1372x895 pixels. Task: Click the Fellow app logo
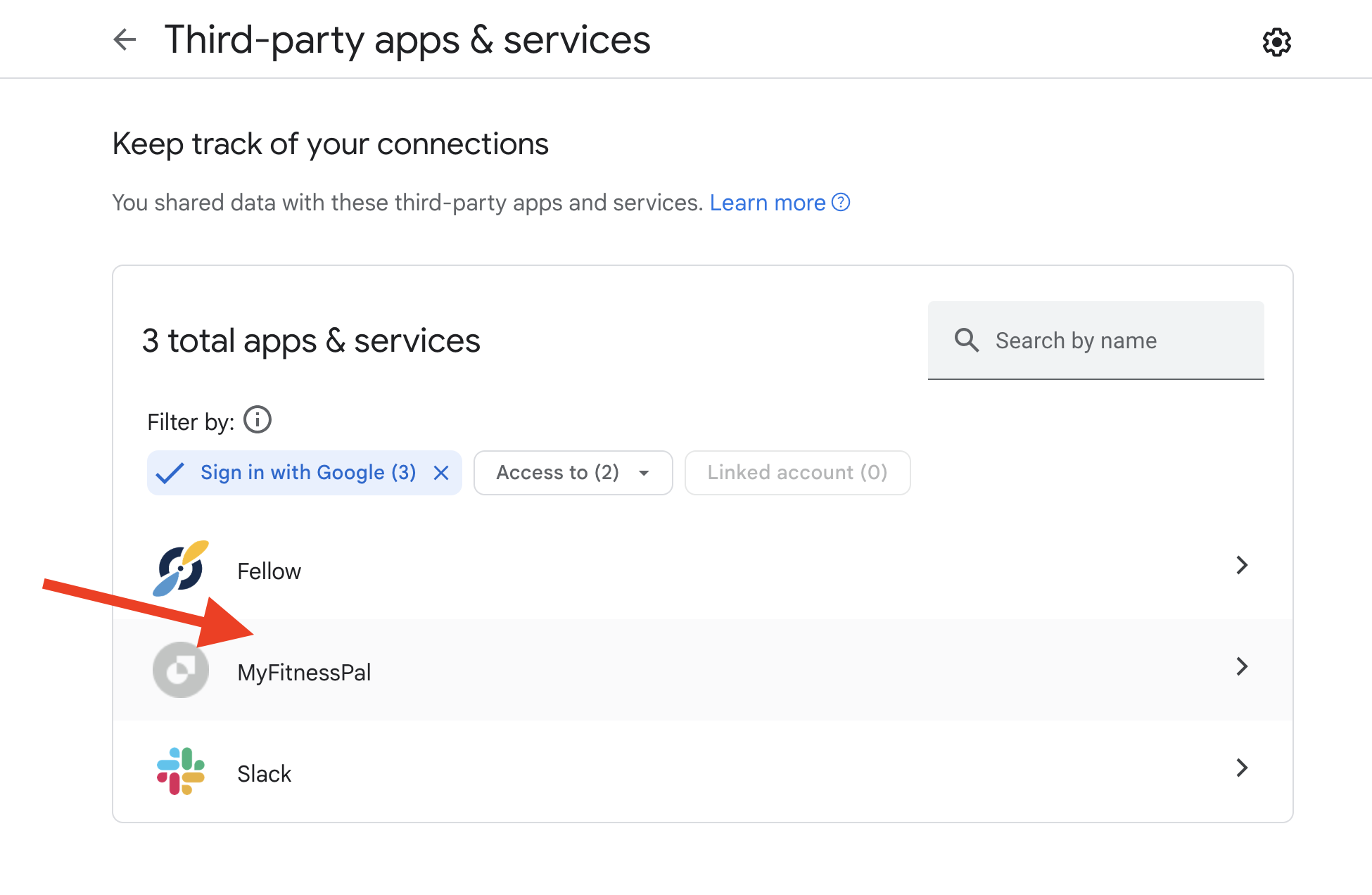181,569
